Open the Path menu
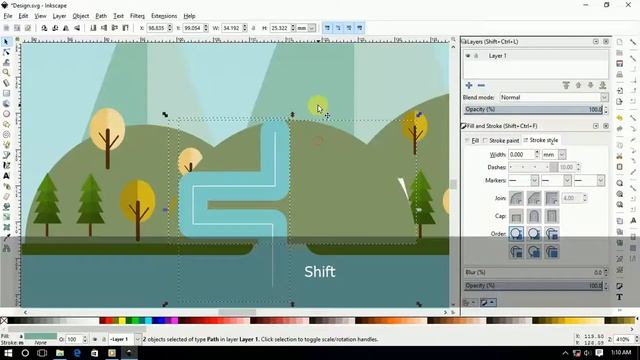Screen dimensions: 640x360 pyautogui.click(x=101, y=16)
